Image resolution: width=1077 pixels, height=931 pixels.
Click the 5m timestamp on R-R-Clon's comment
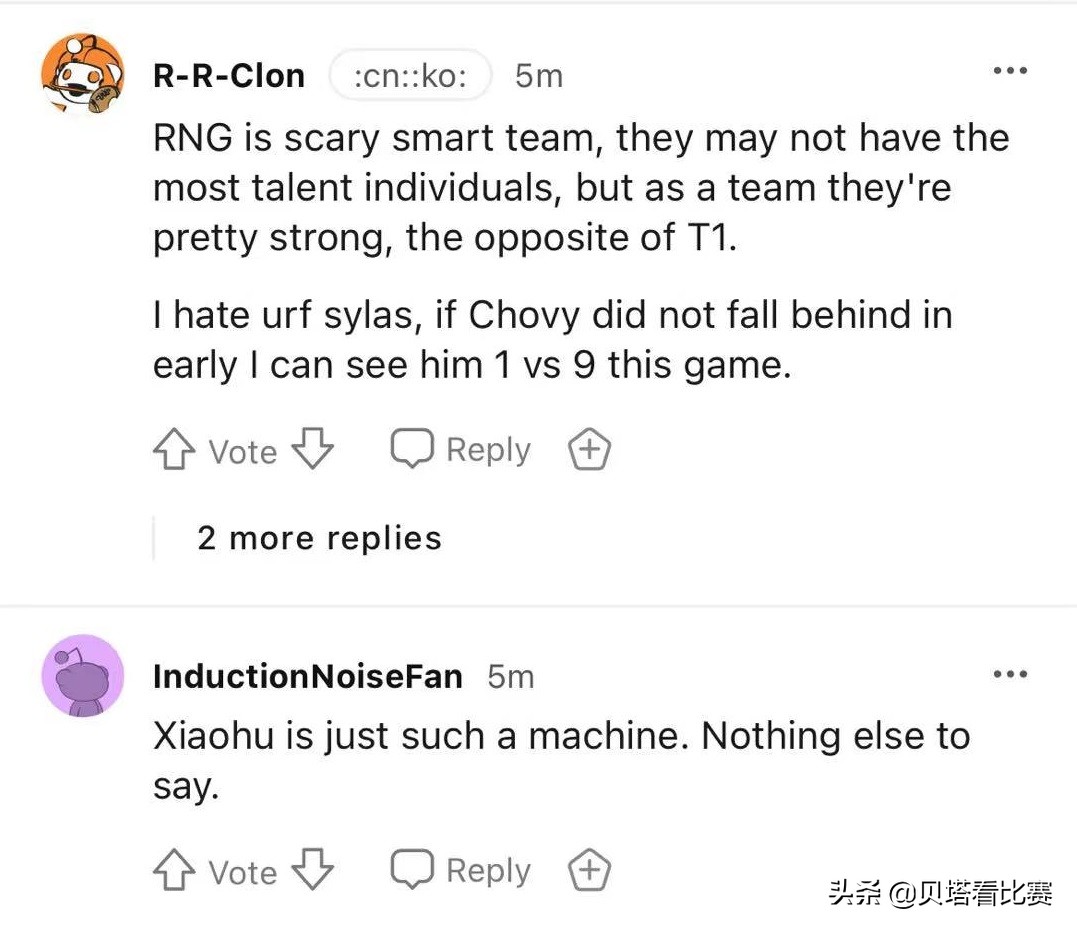[x=538, y=74]
